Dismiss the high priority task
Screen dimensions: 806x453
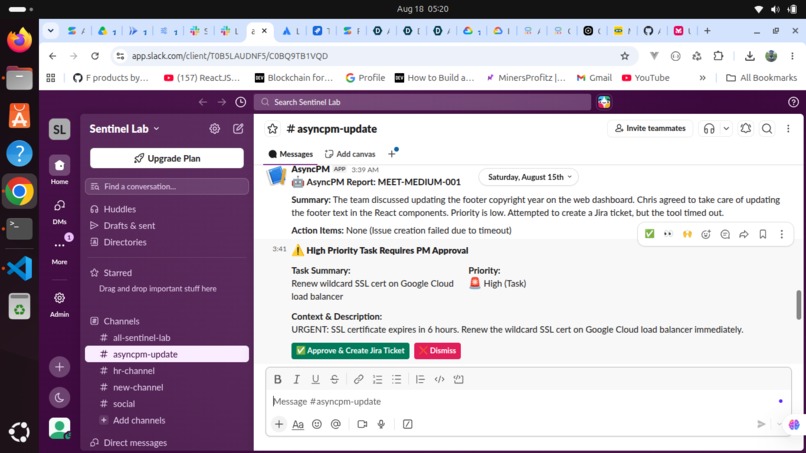(437, 351)
